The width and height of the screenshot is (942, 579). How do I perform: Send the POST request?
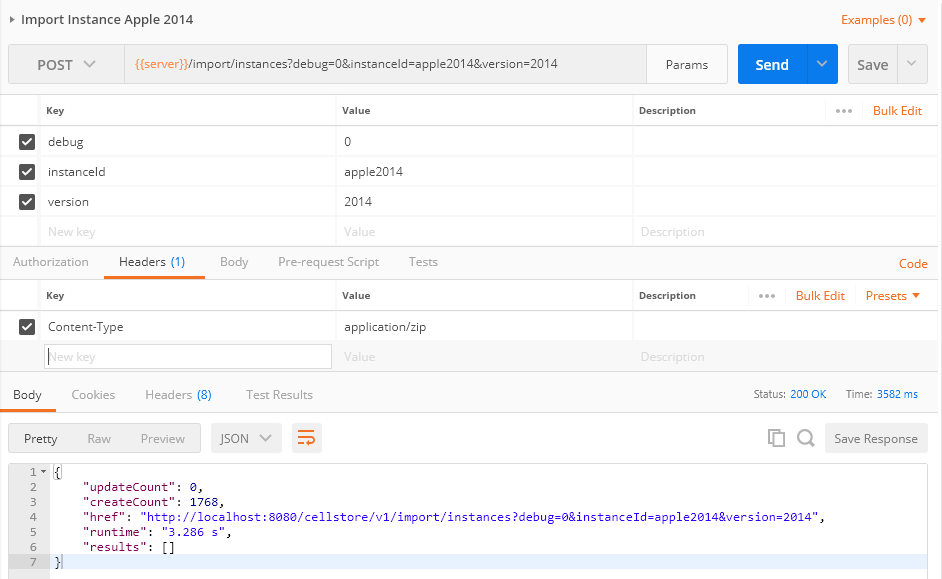pyautogui.click(x=772, y=64)
